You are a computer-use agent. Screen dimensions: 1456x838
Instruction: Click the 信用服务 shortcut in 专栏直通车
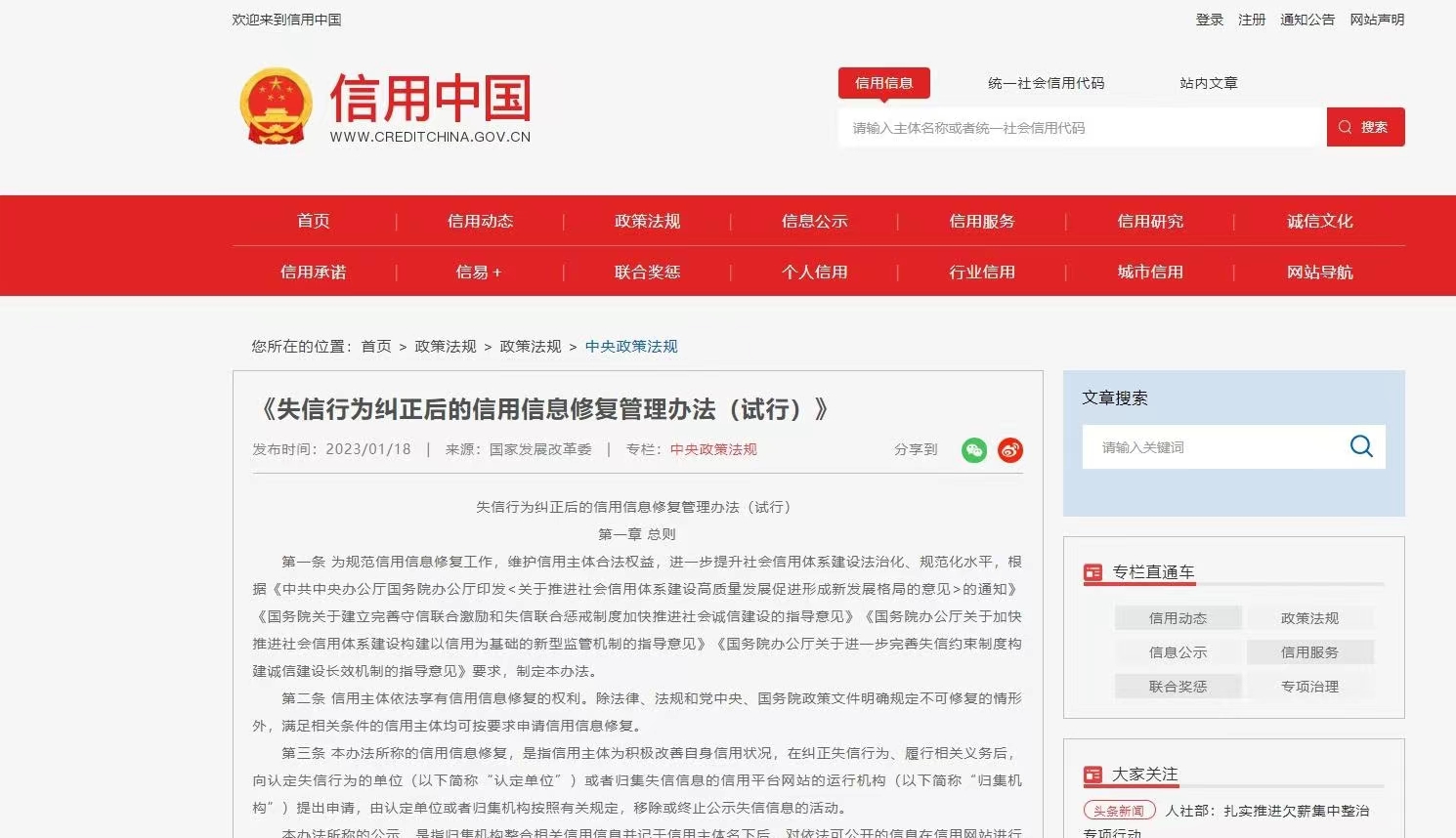pos(1309,652)
